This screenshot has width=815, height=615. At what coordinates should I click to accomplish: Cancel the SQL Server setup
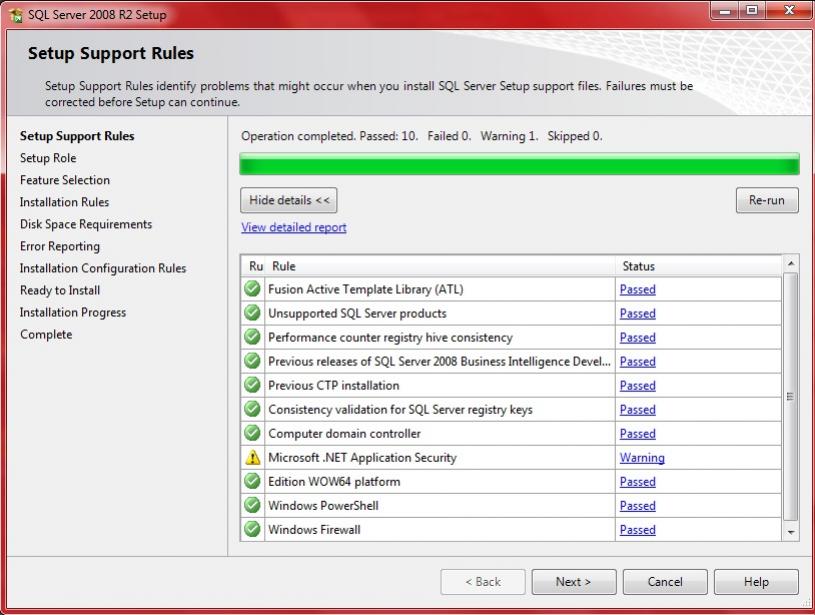665,582
